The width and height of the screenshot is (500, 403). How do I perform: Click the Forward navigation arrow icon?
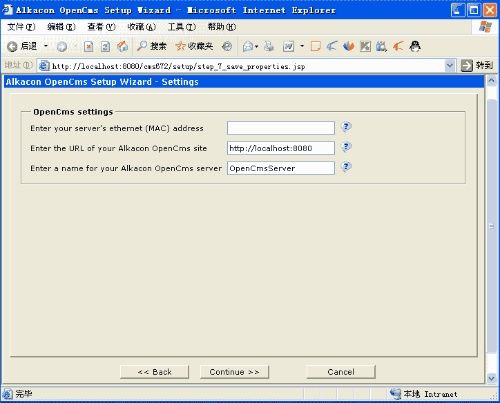tap(62, 47)
